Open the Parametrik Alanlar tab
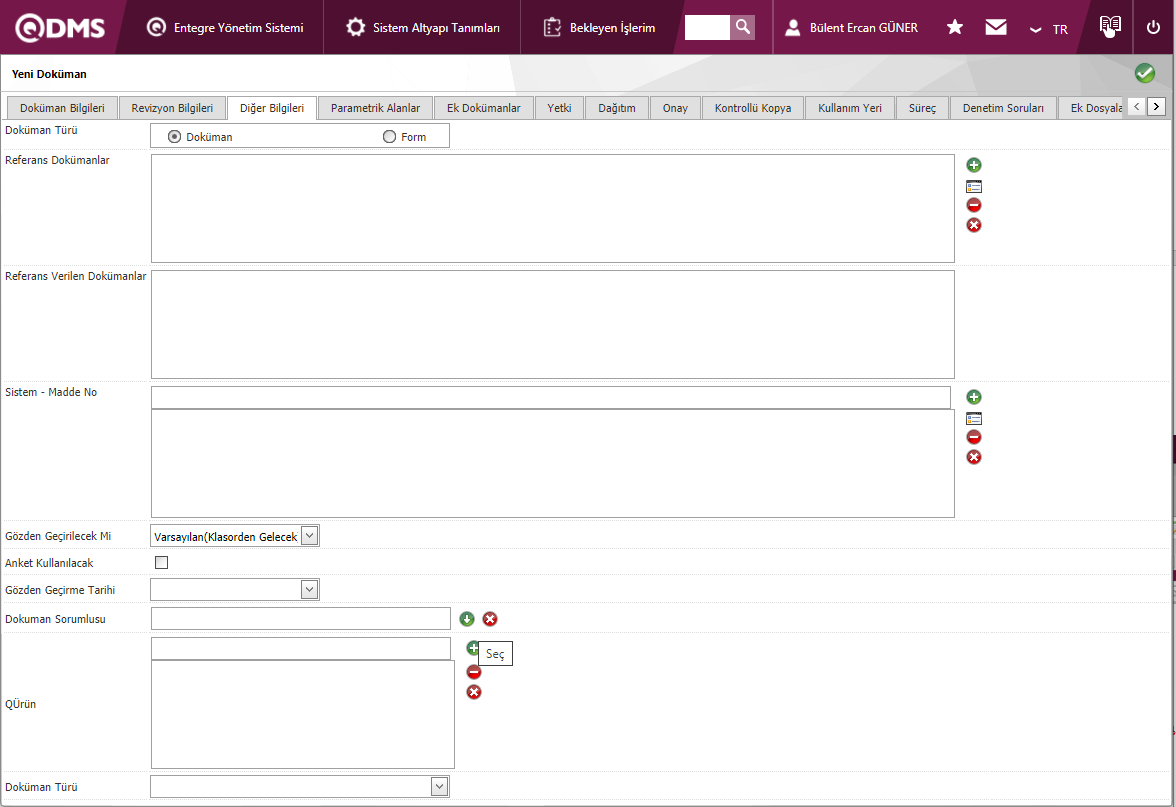Image resolution: width=1176 pixels, height=807 pixels. point(375,108)
